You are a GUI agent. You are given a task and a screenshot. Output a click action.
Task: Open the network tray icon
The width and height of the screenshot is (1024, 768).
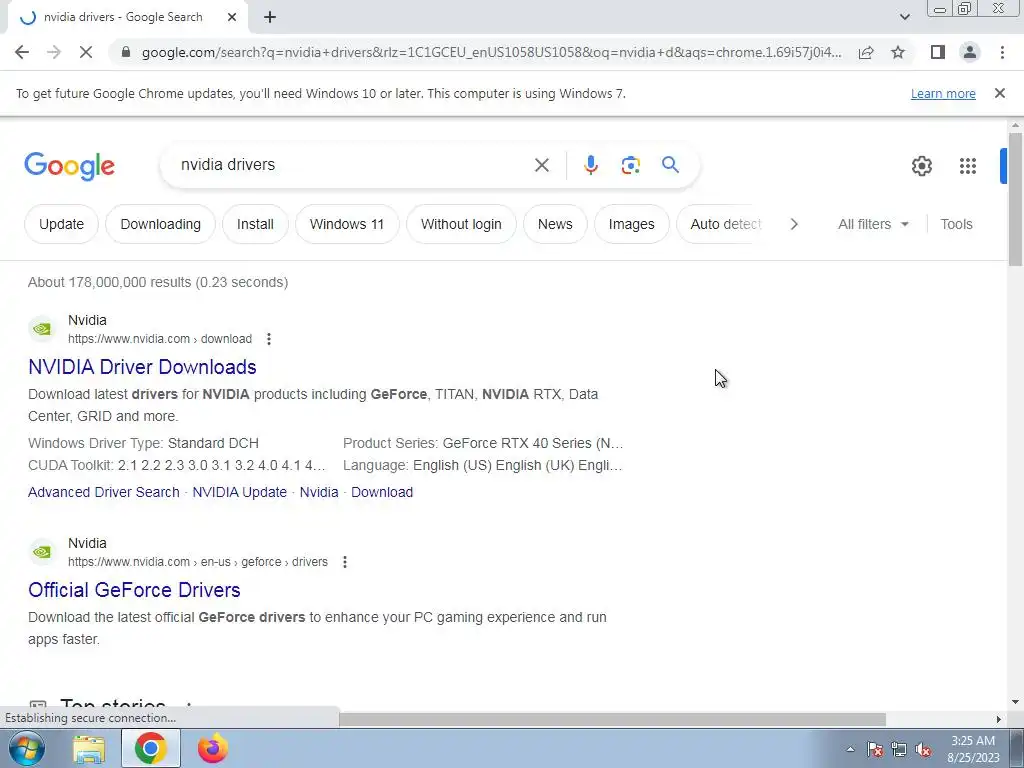pos(899,750)
